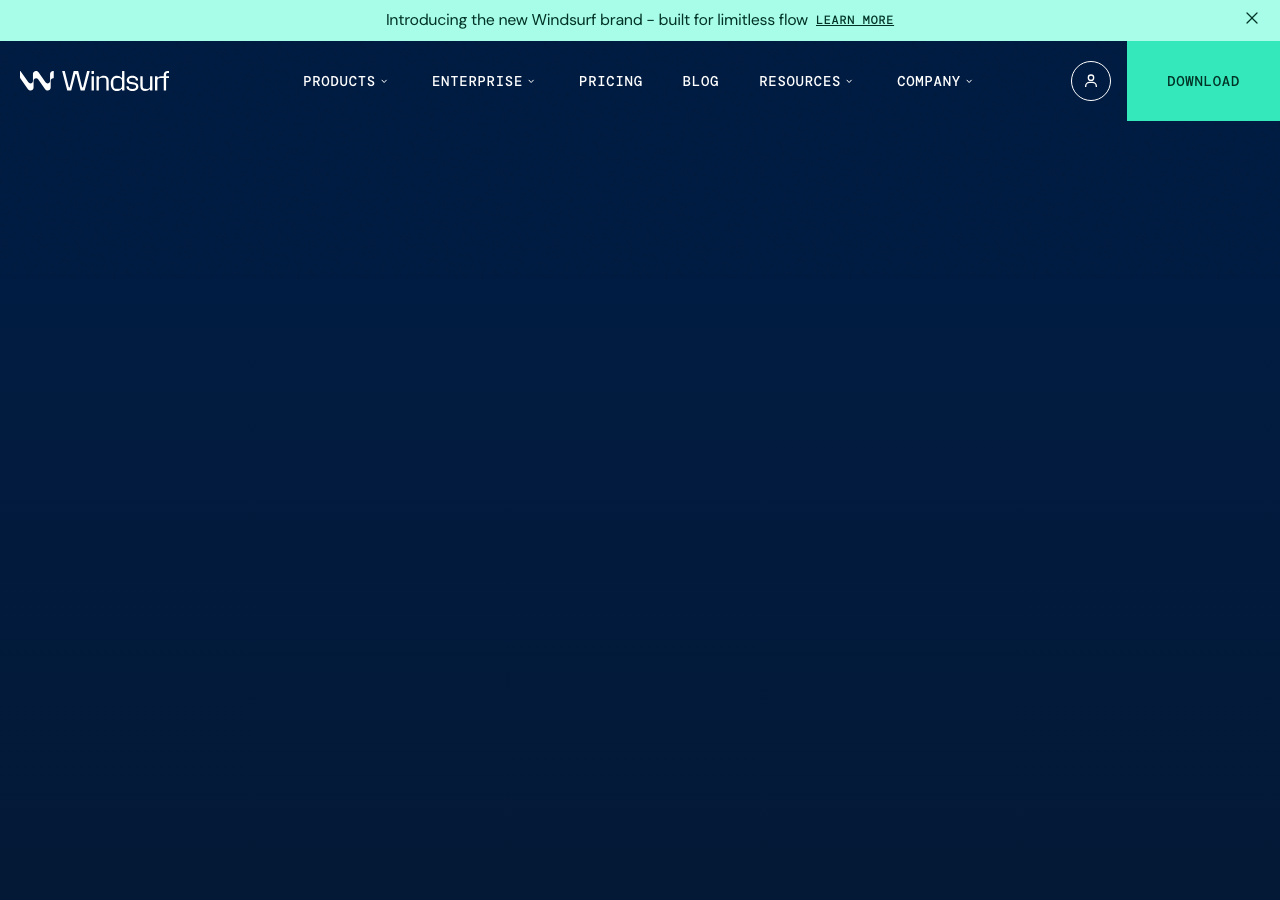Click the Download button

1203,81
